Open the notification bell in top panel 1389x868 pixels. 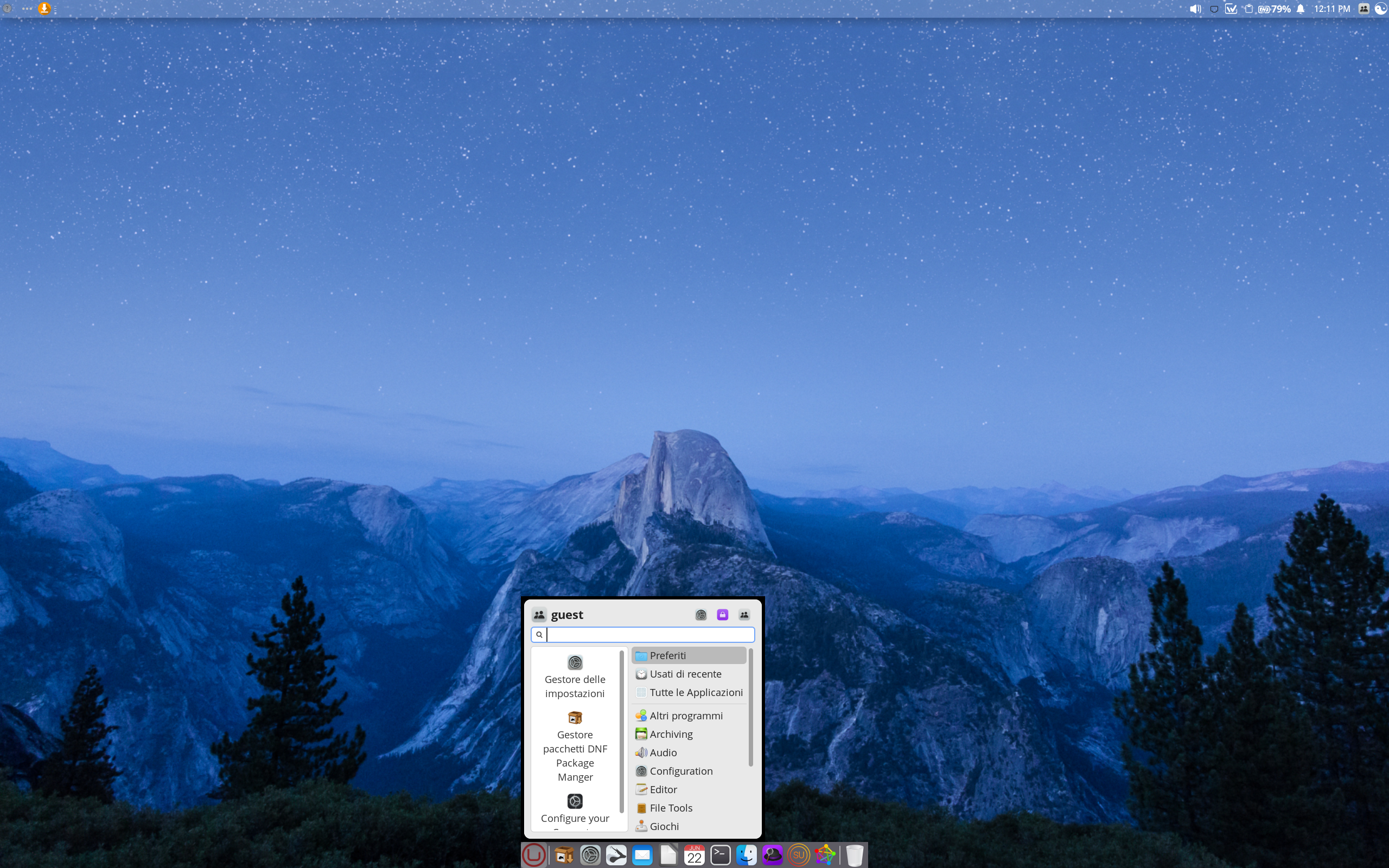pos(1301,9)
